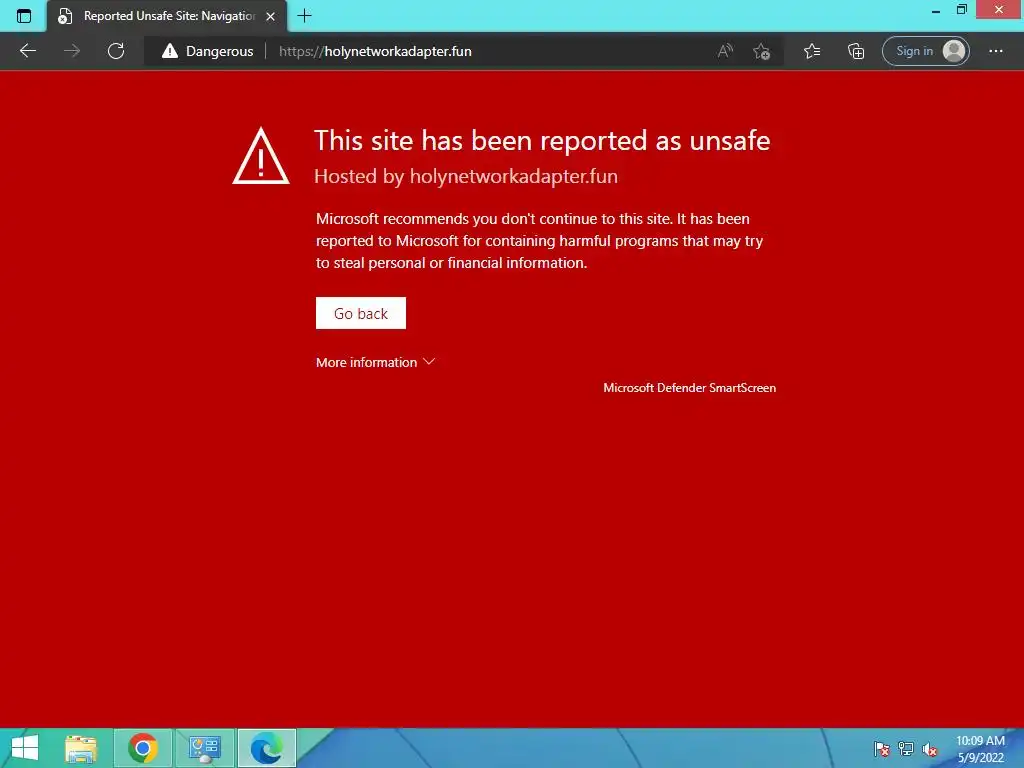Click the browser Back arrow
The image size is (1024, 768).
click(x=27, y=51)
